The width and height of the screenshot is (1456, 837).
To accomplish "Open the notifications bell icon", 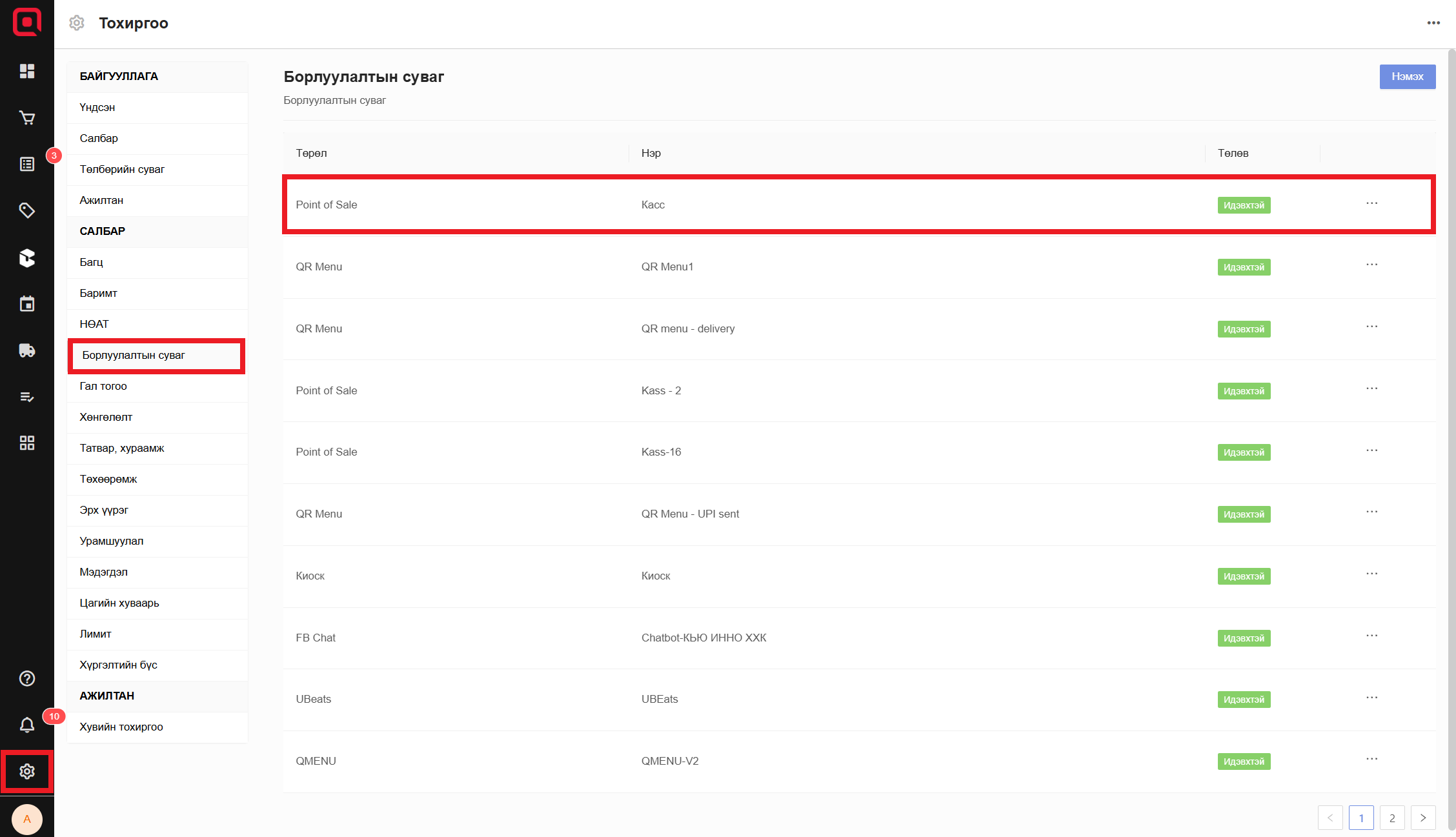I will point(26,725).
